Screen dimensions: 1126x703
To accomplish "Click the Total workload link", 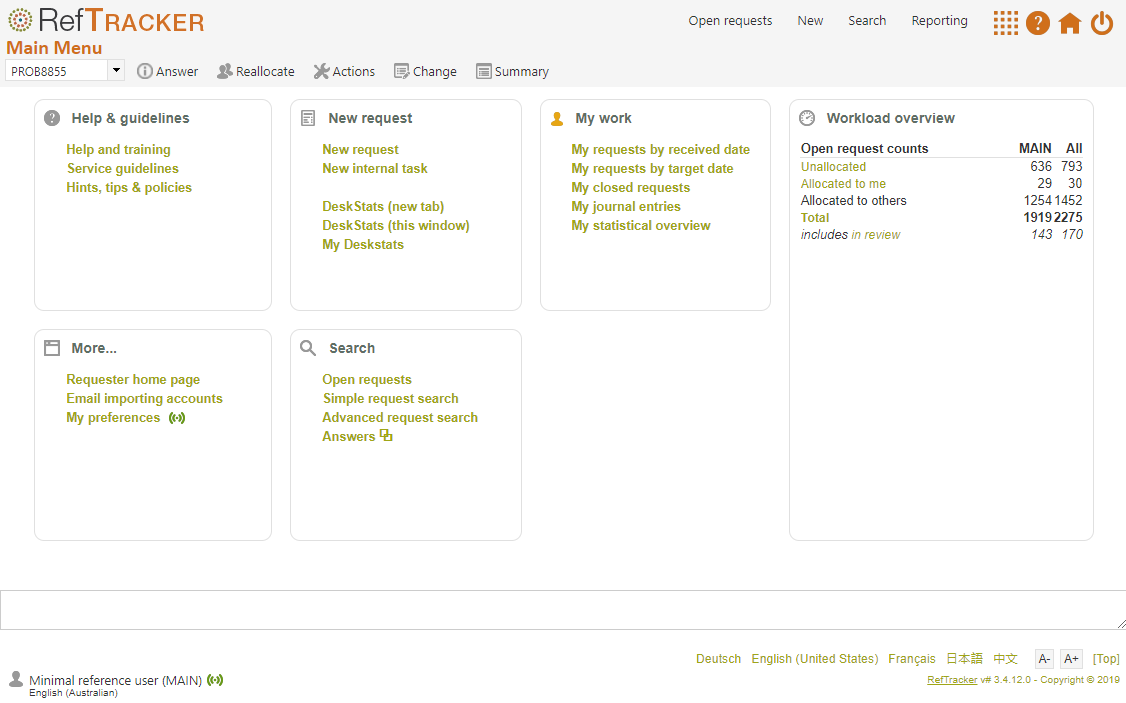I will (814, 218).
